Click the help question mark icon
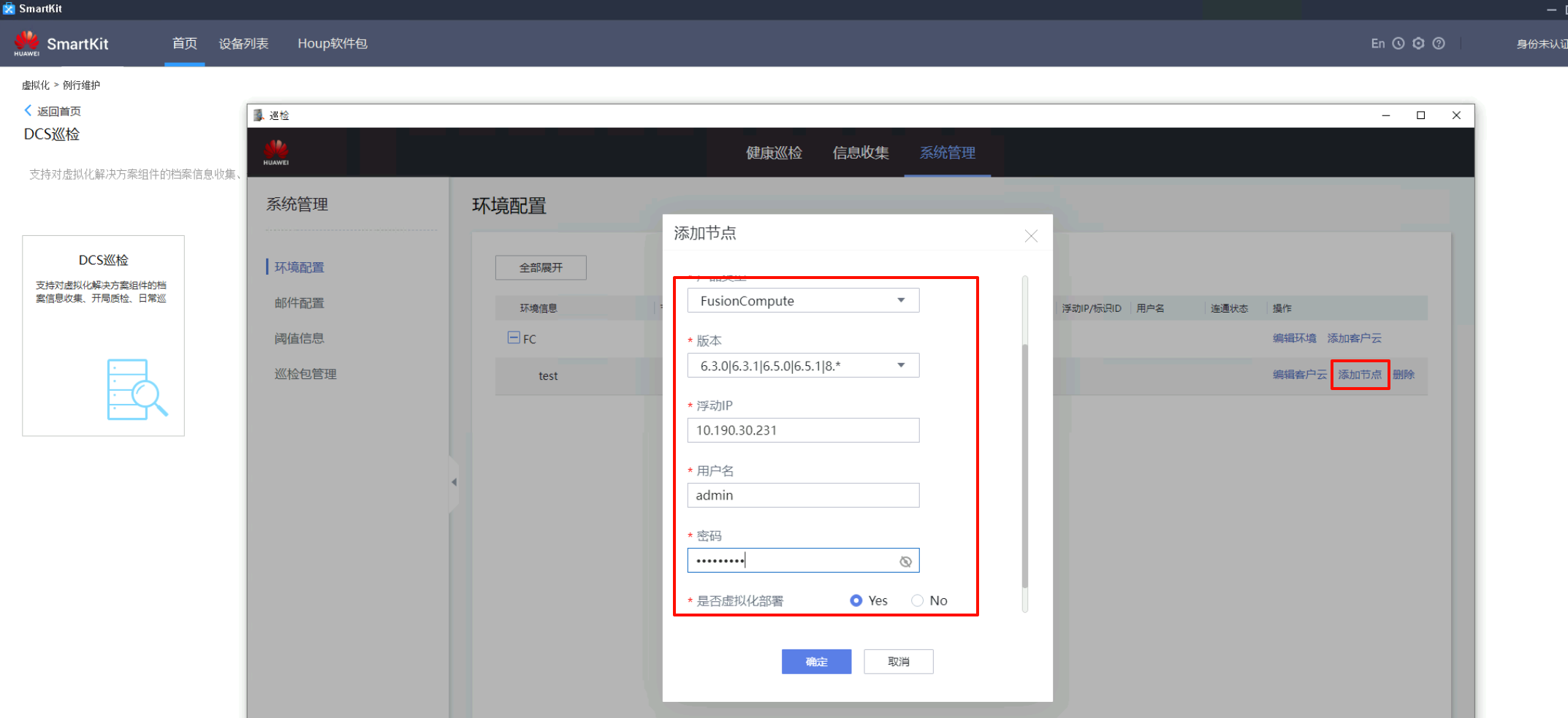 [x=1439, y=44]
